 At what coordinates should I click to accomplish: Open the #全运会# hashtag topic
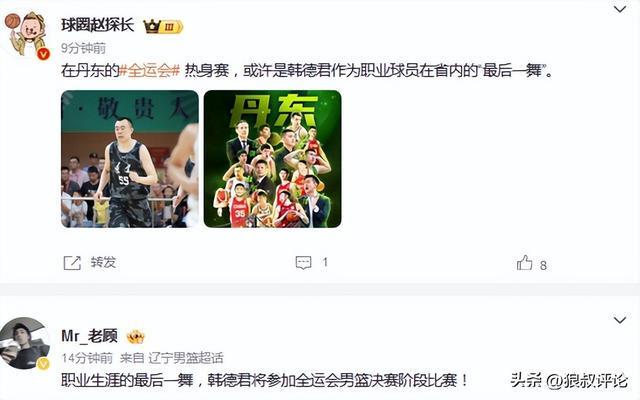coord(150,71)
